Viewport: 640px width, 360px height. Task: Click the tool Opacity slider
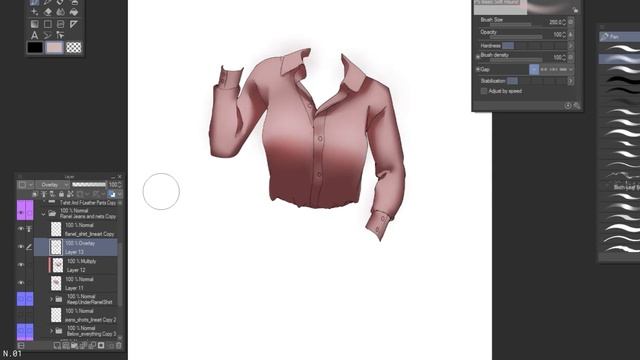516,37
